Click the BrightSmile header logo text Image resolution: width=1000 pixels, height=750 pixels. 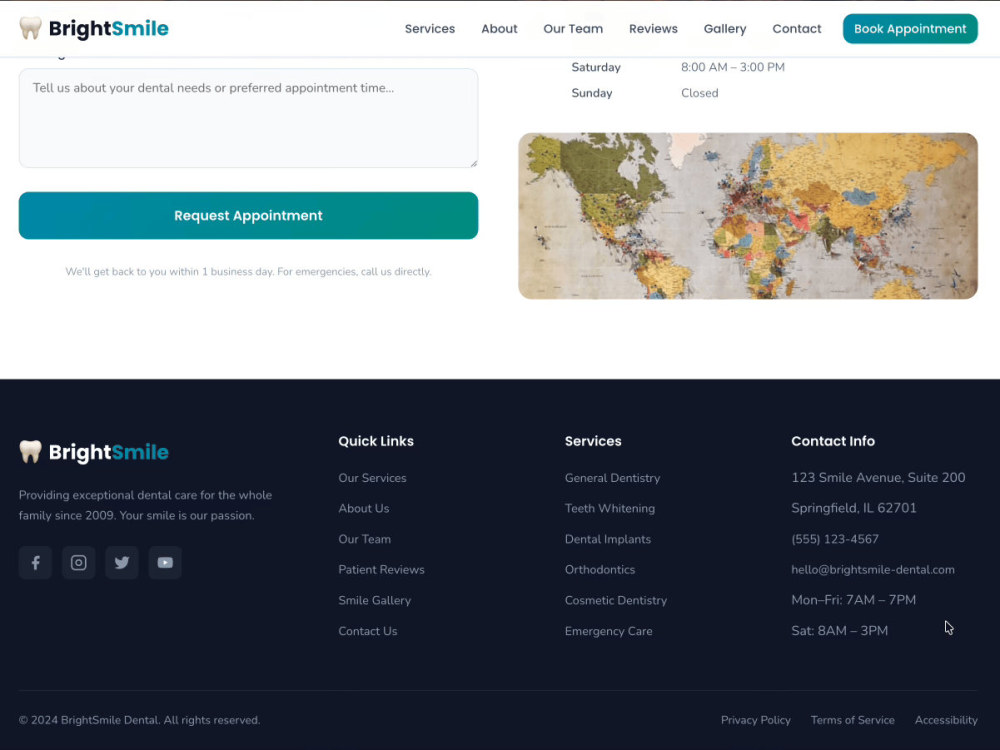click(x=108, y=29)
